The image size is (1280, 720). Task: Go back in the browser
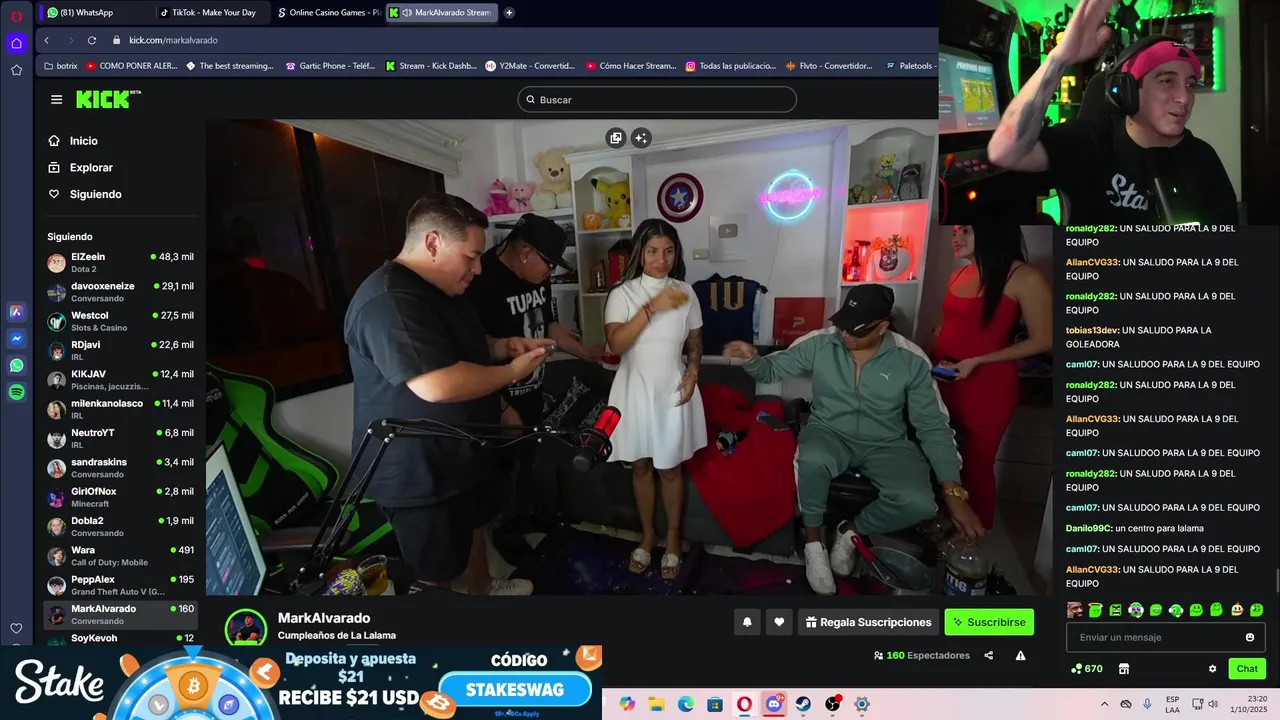(x=47, y=40)
